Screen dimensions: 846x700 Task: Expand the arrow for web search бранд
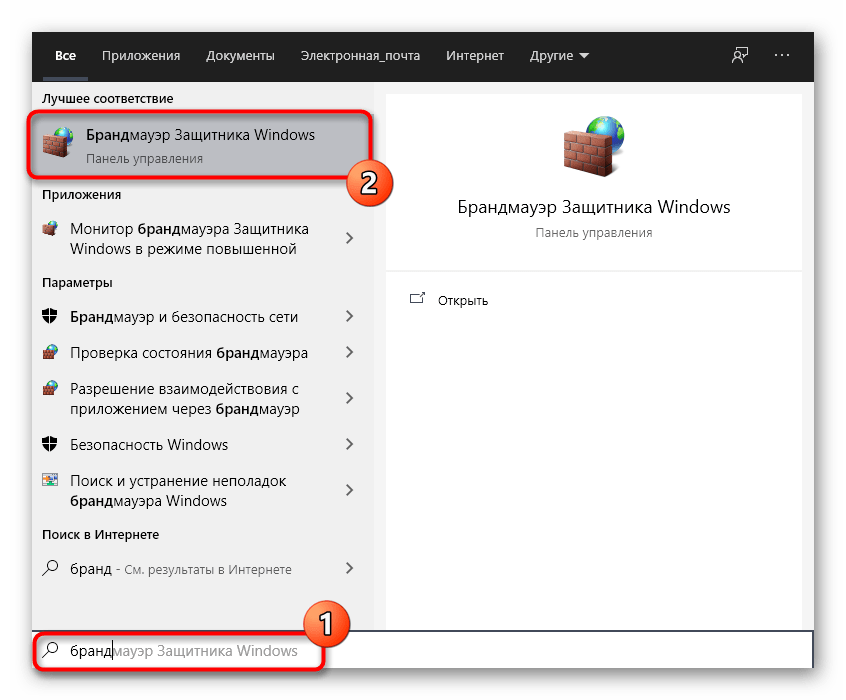(349, 569)
